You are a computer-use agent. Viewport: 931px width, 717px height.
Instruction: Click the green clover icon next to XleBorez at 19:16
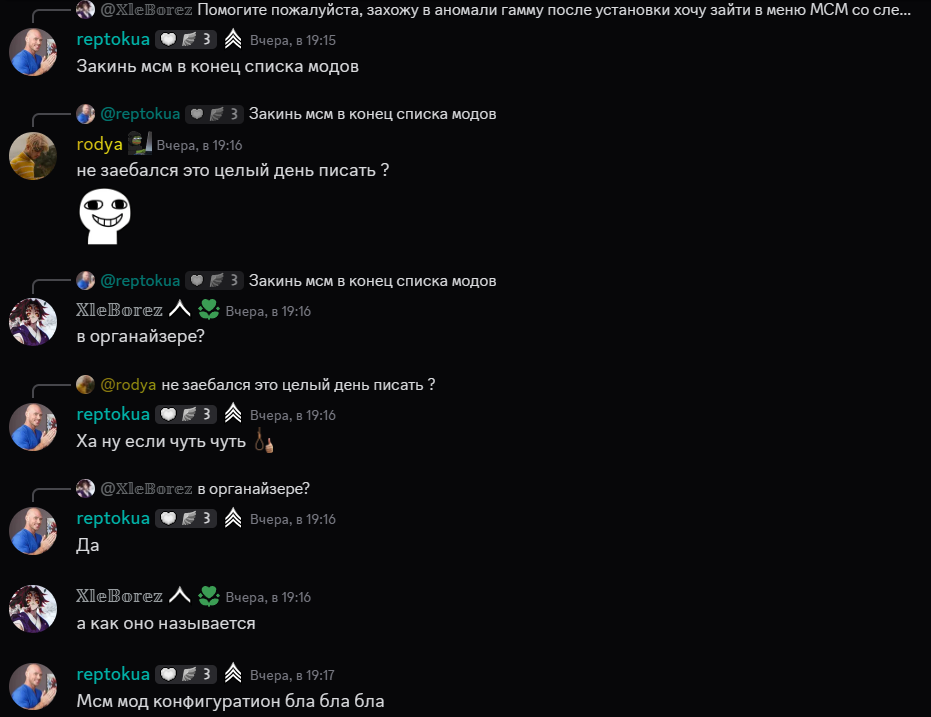point(208,310)
